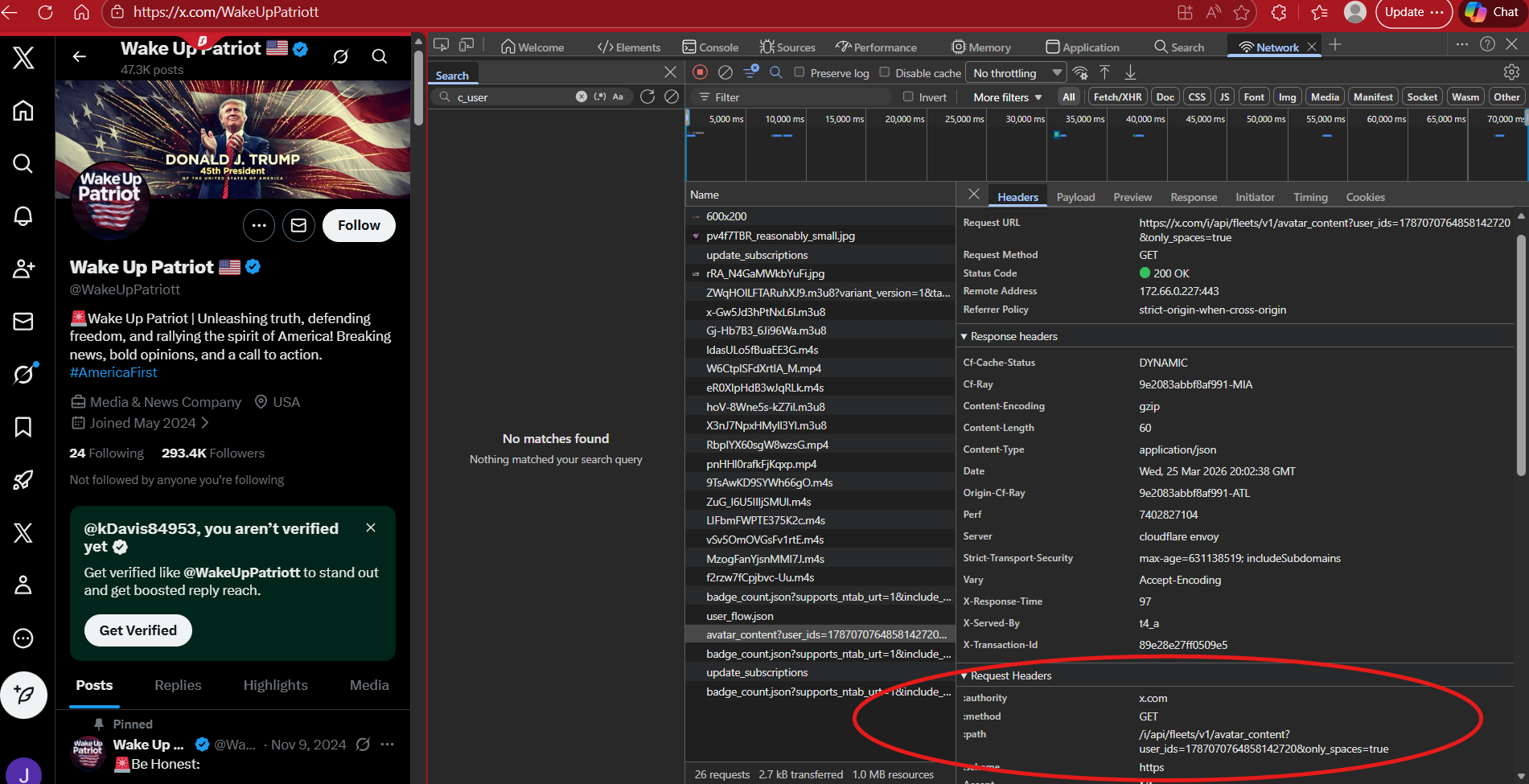Select Img request type filter
Image resolution: width=1529 pixels, height=784 pixels.
pyautogui.click(x=1288, y=96)
